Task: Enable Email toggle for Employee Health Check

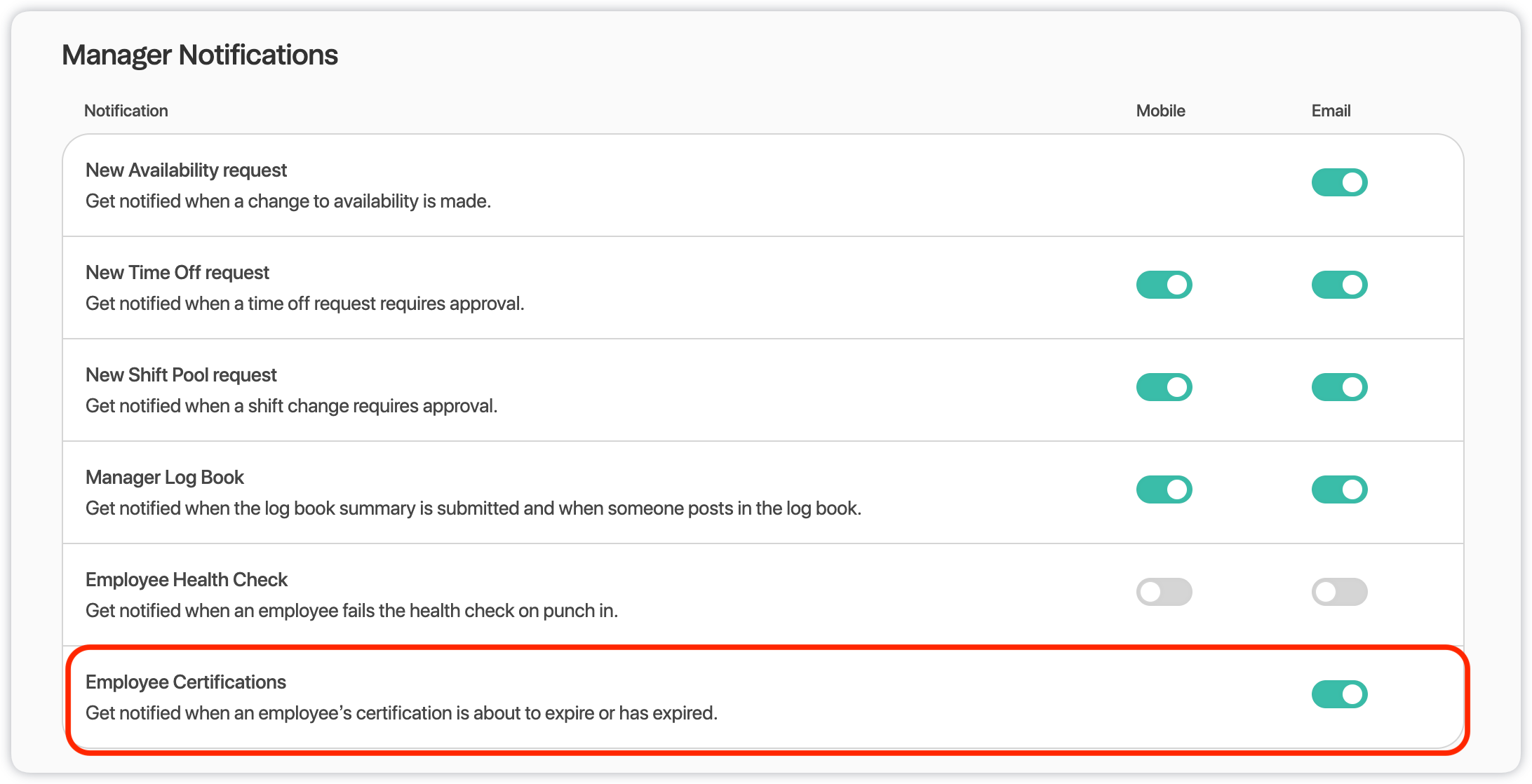Action: pyautogui.click(x=1339, y=592)
